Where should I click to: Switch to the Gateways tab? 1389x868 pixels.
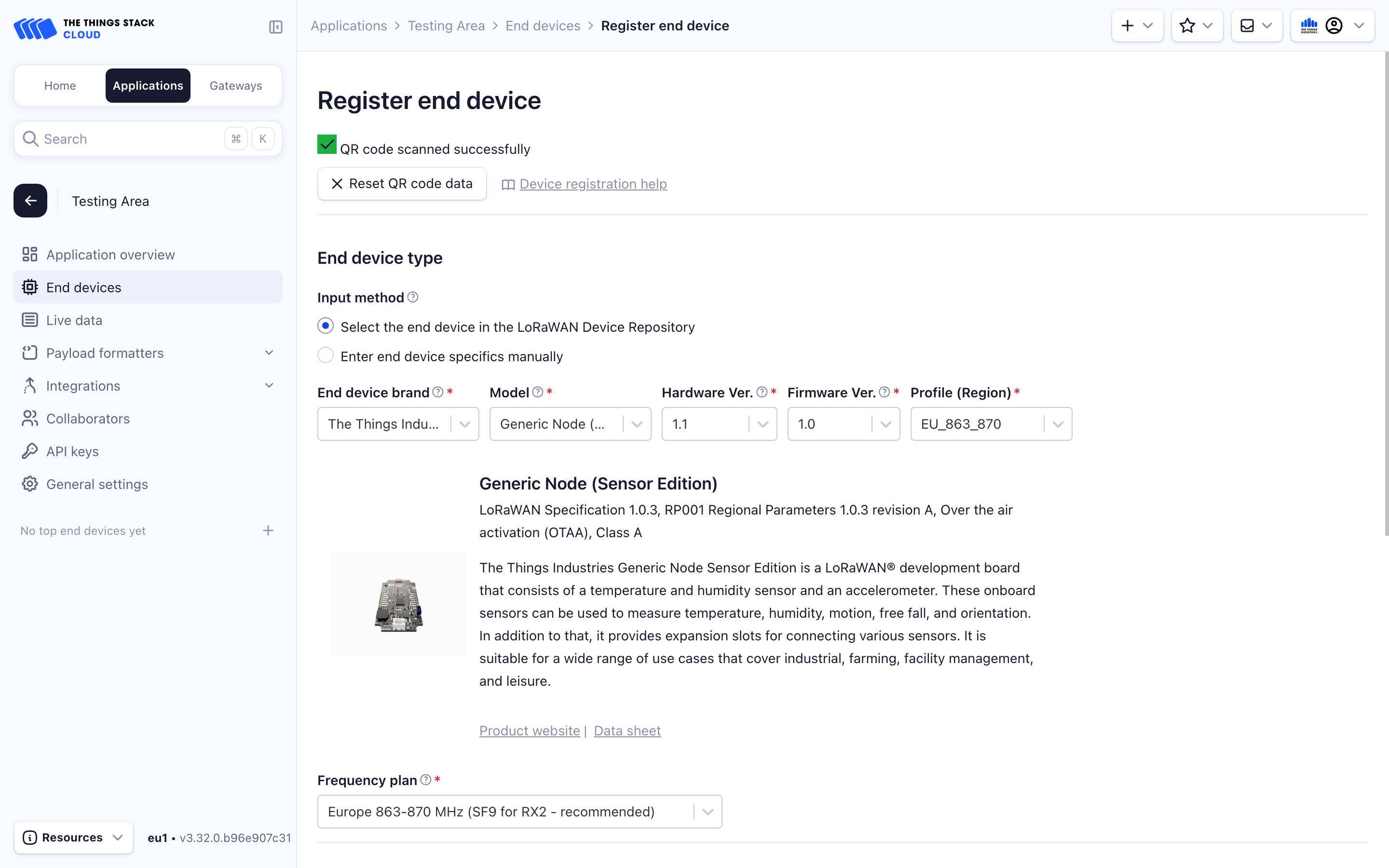[235, 85]
